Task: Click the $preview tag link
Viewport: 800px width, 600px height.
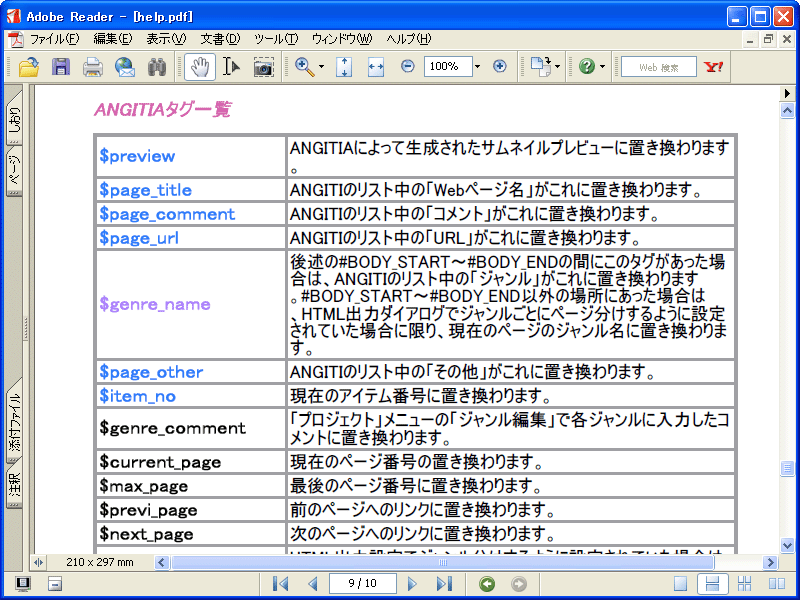Action: point(137,156)
